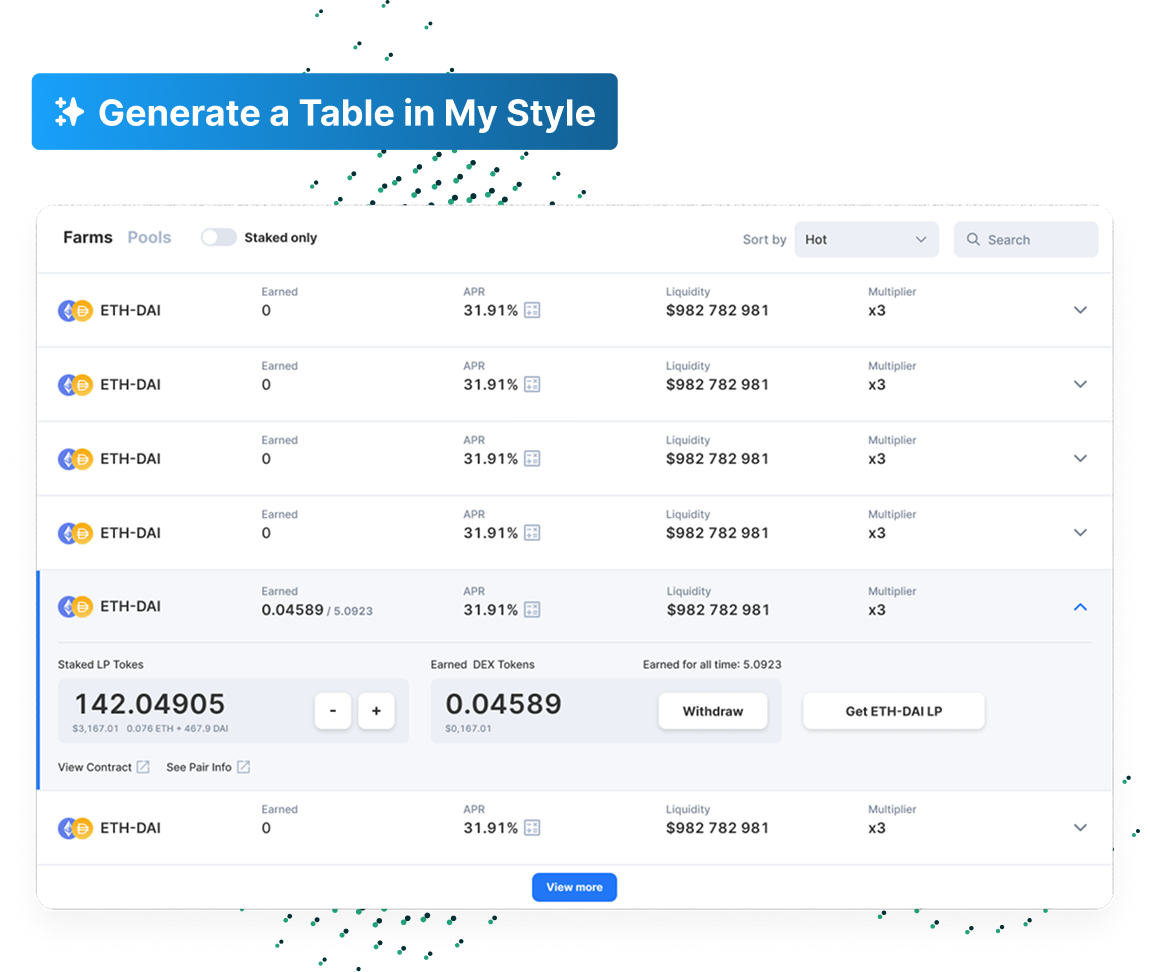The width and height of the screenshot is (1150, 972).
Task: Switch to the Pools tab
Action: pos(149,238)
